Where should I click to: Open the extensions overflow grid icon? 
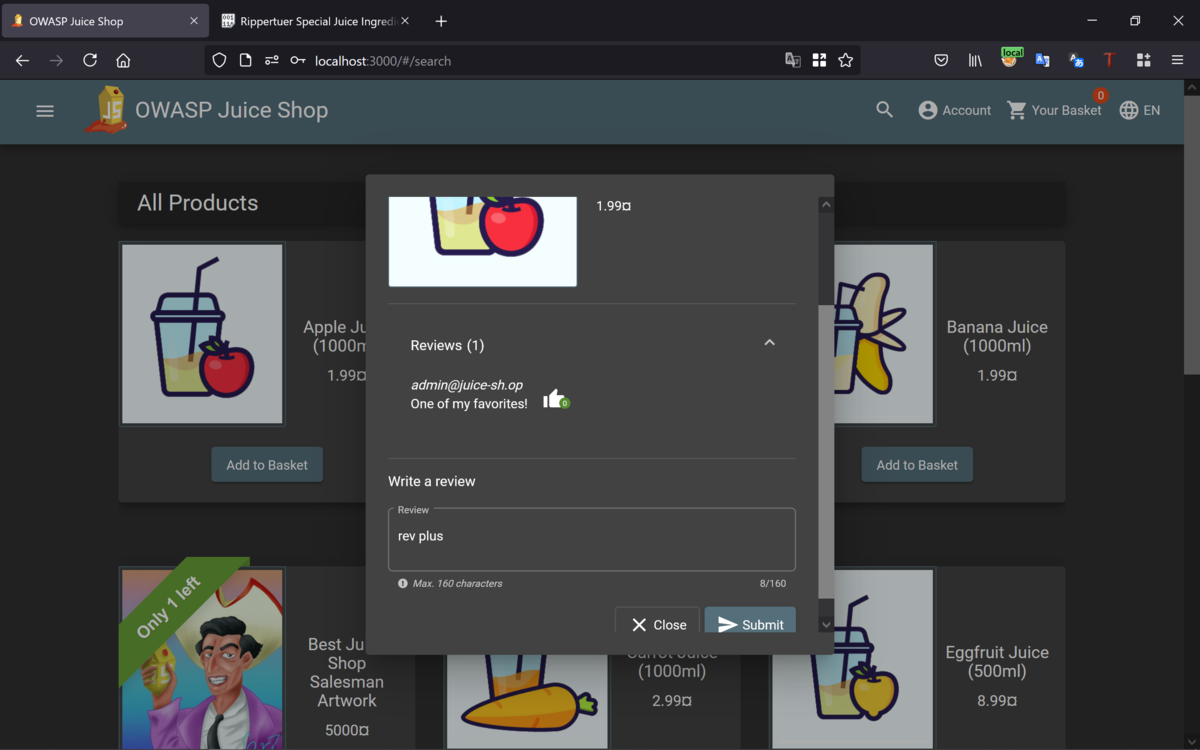pyautogui.click(x=1143, y=61)
